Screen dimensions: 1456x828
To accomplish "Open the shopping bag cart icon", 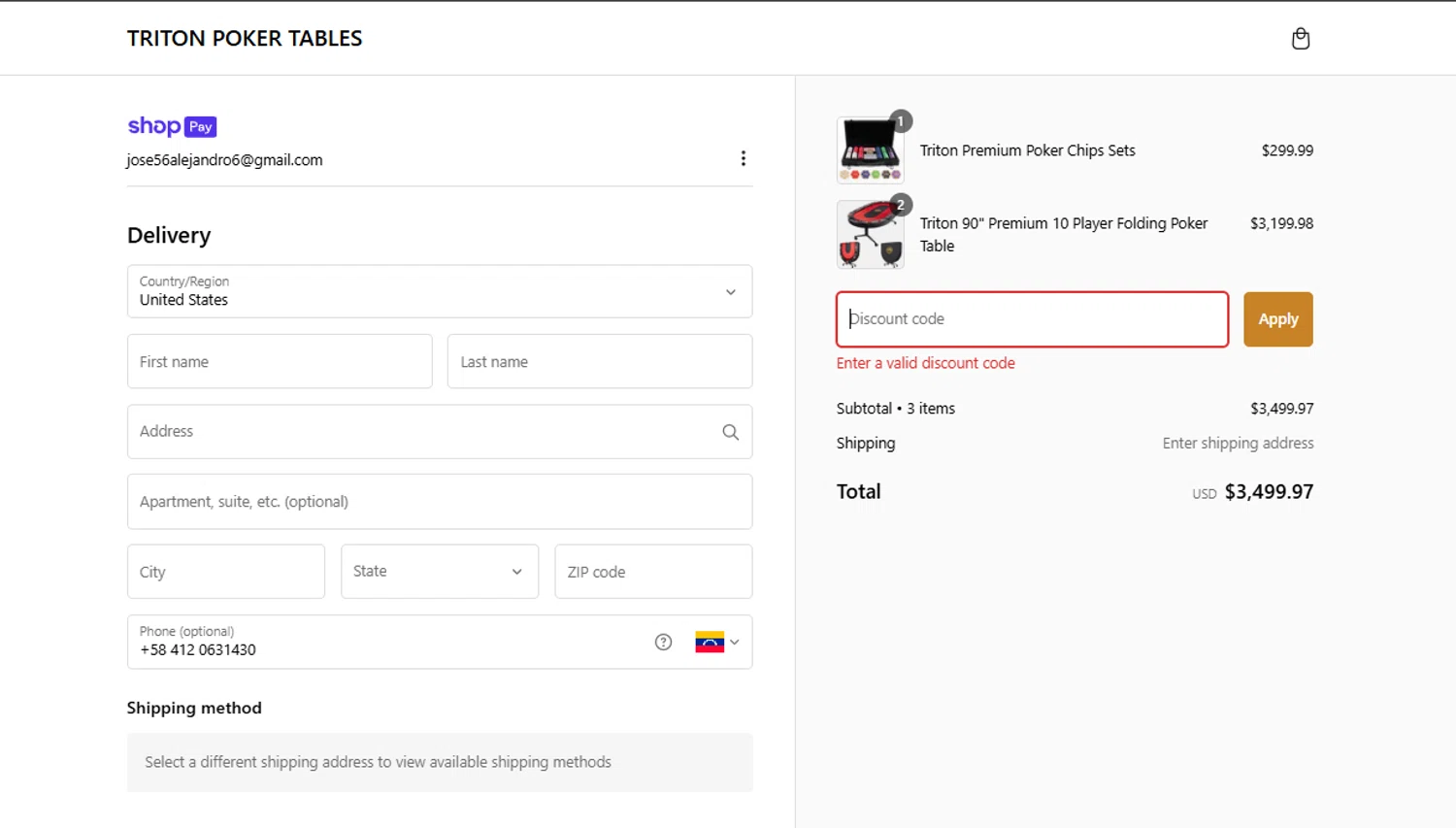I will pyautogui.click(x=1301, y=39).
